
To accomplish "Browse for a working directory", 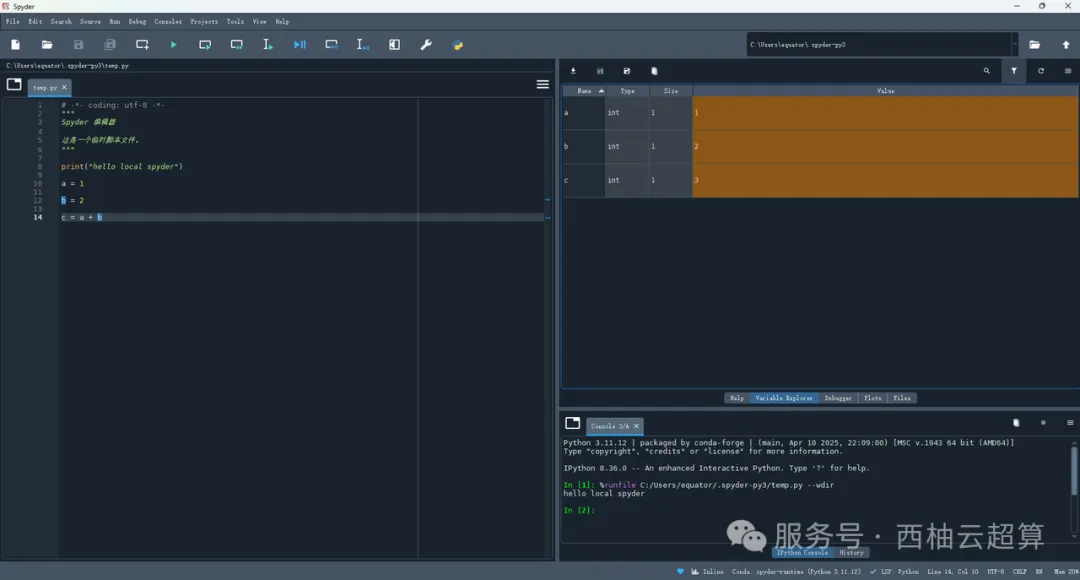I will point(1035,45).
